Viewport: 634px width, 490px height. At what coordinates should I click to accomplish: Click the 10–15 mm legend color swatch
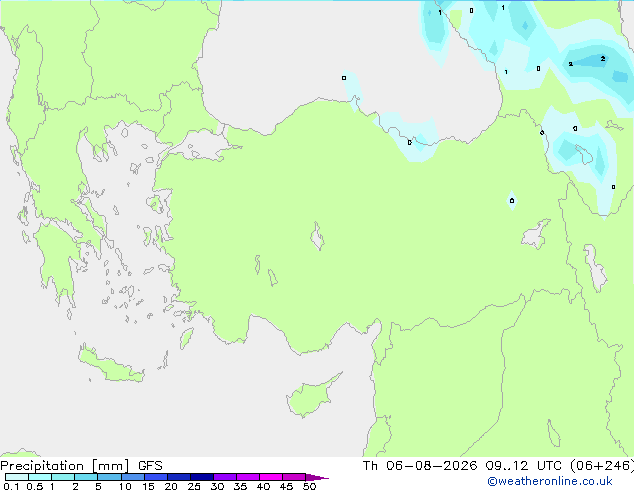pos(132,477)
